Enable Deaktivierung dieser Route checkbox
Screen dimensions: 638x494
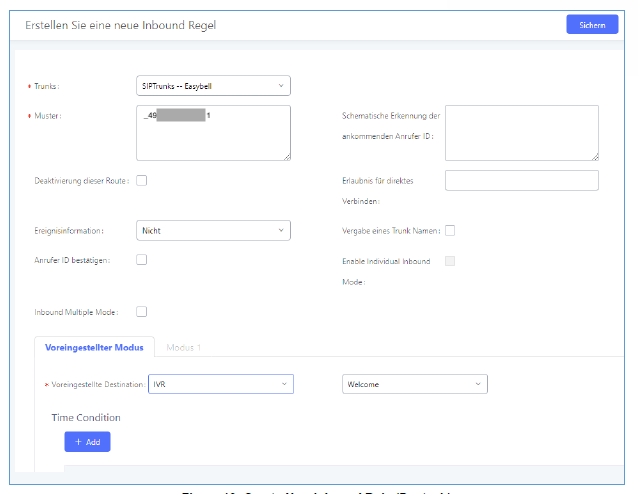[x=141, y=180]
